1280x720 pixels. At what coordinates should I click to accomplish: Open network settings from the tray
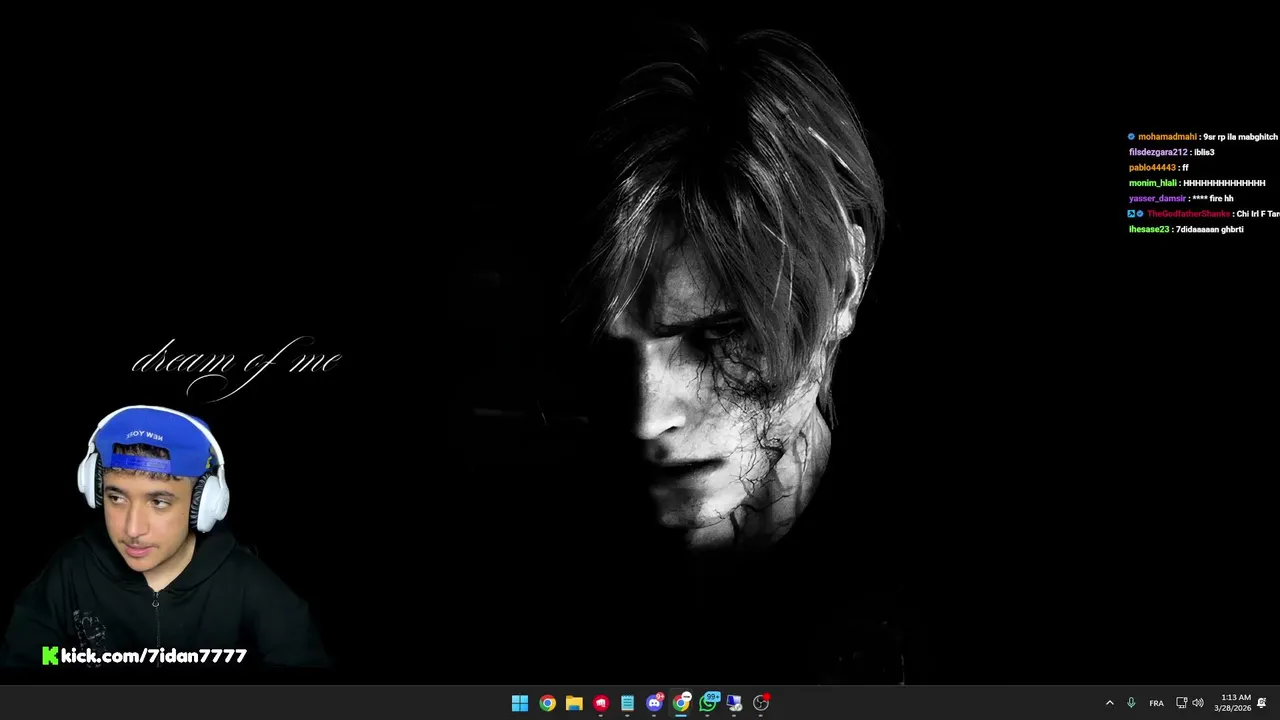[x=1181, y=703]
